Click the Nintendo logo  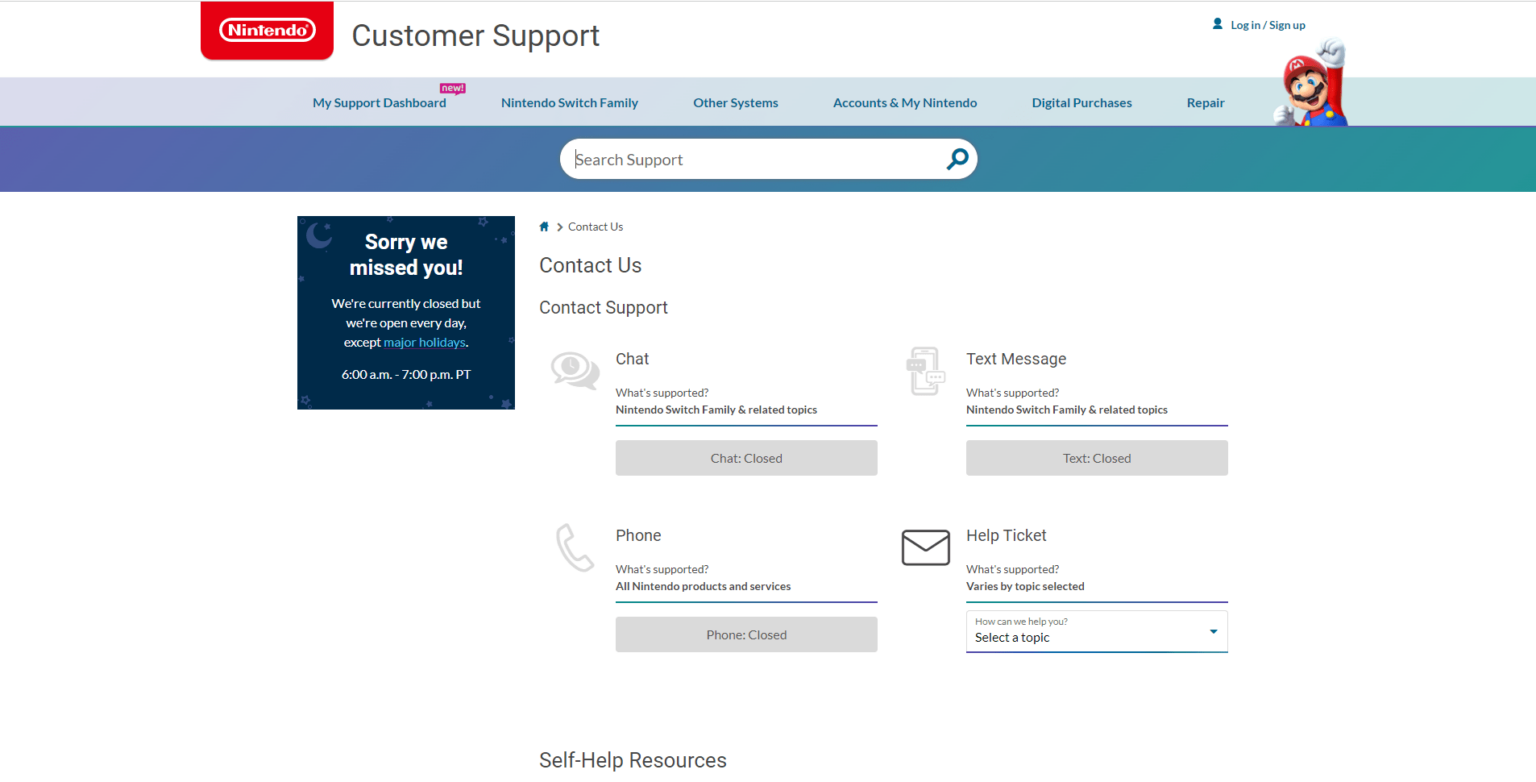[x=267, y=31]
